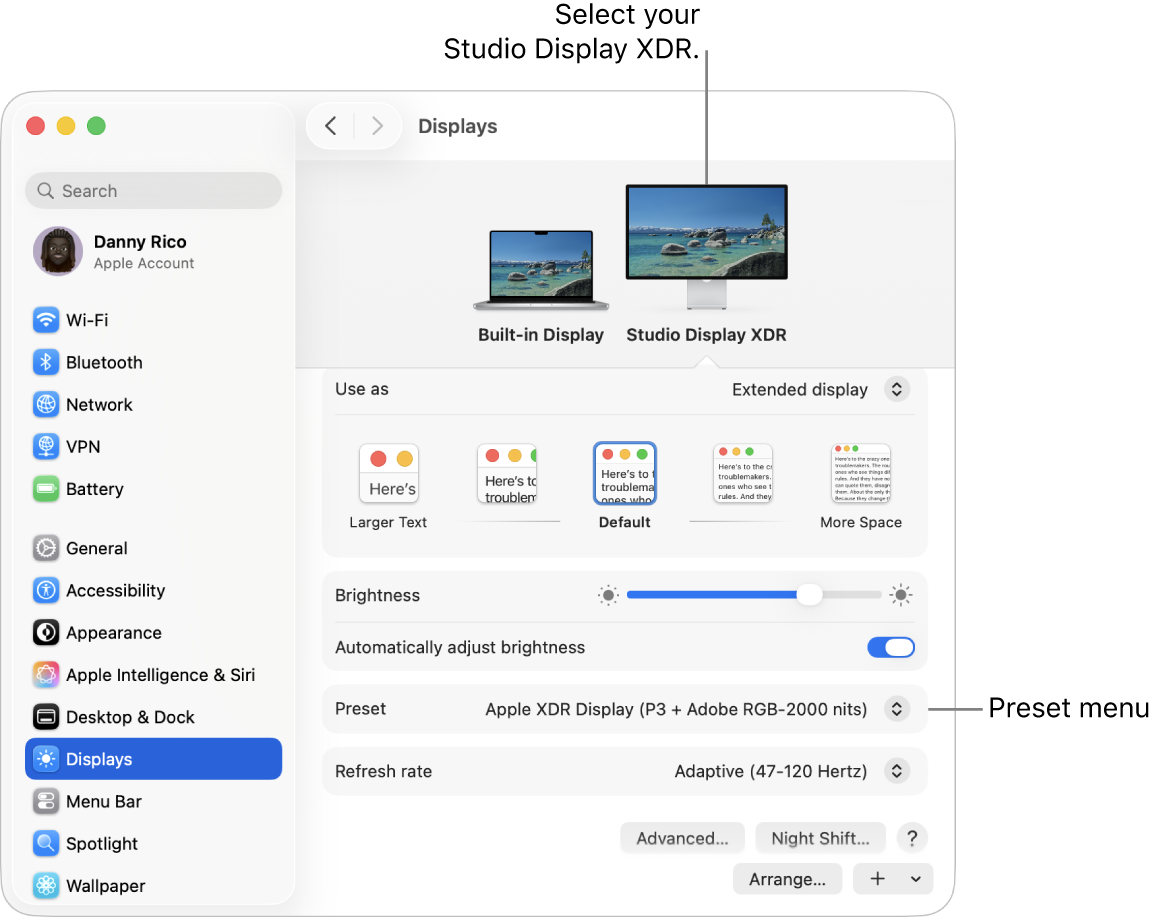1154x920 pixels.
Task: Click the Arrange displays button
Action: point(787,879)
